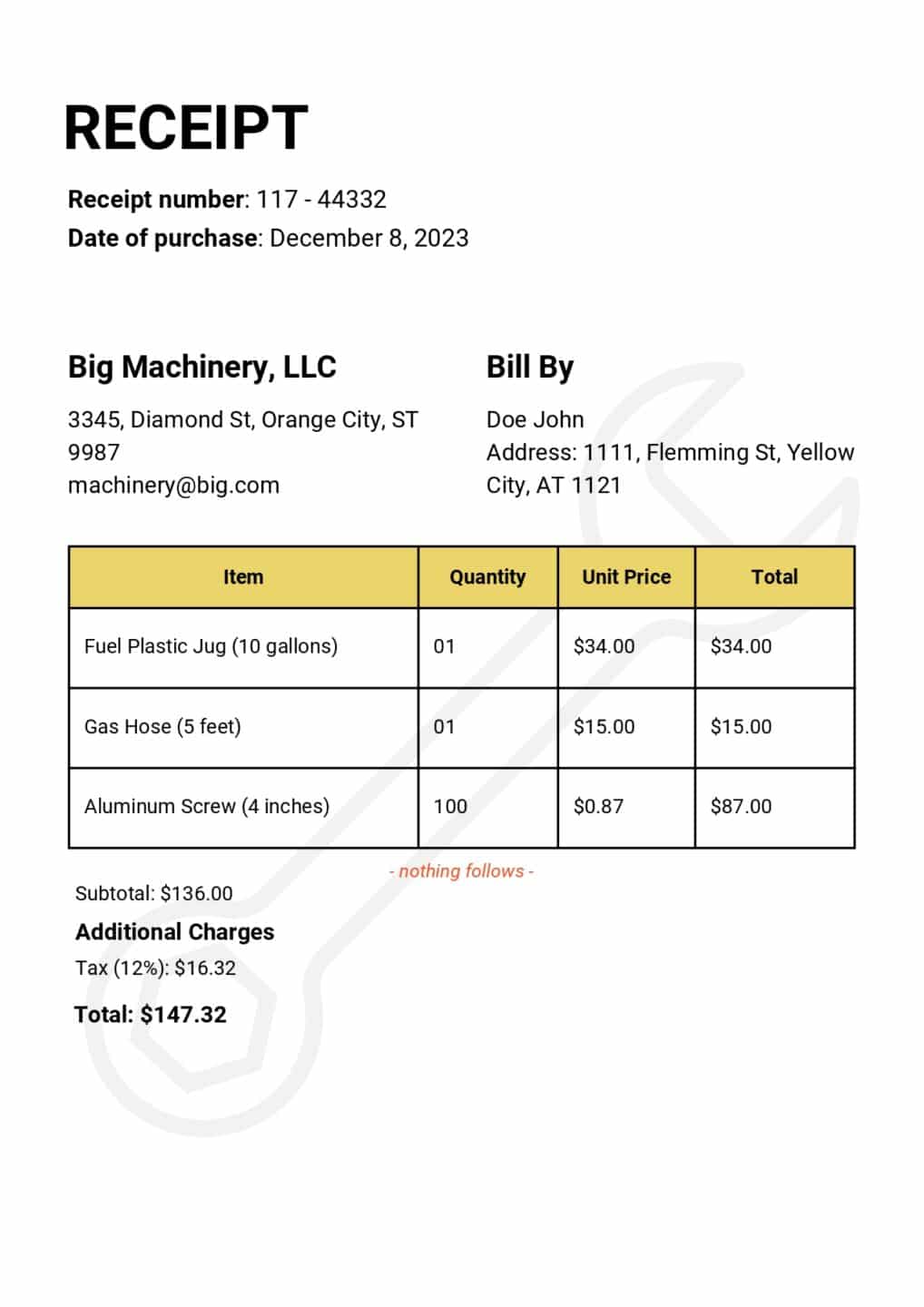This screenshot has width=924, height=1307.
Task: Click the RECEIPT title heading
Action: tap(186, 128)
